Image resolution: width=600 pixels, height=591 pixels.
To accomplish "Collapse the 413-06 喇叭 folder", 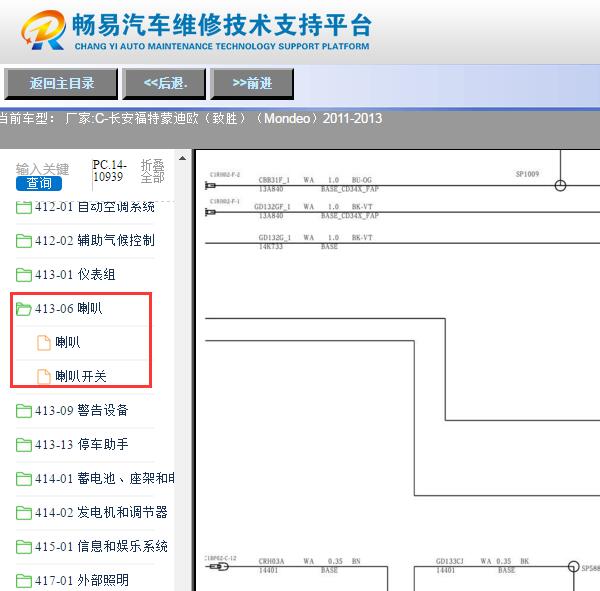I will tap(68, 309).
